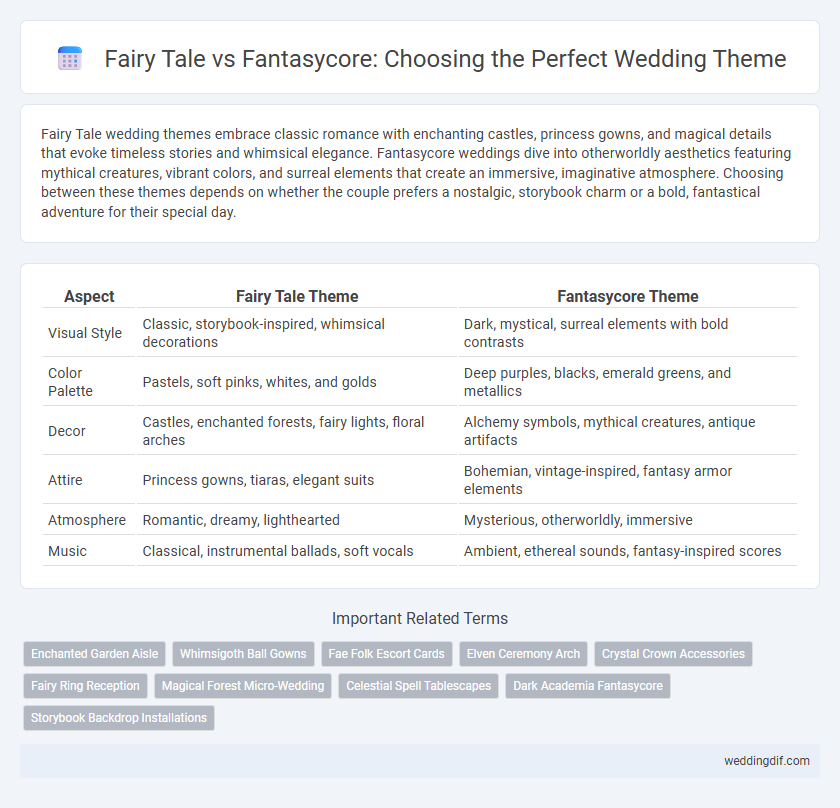Select 'Mysterious, otherworldly, immersive' cell
This screenshot has height=808, width=840.
[x=627, y=520]
